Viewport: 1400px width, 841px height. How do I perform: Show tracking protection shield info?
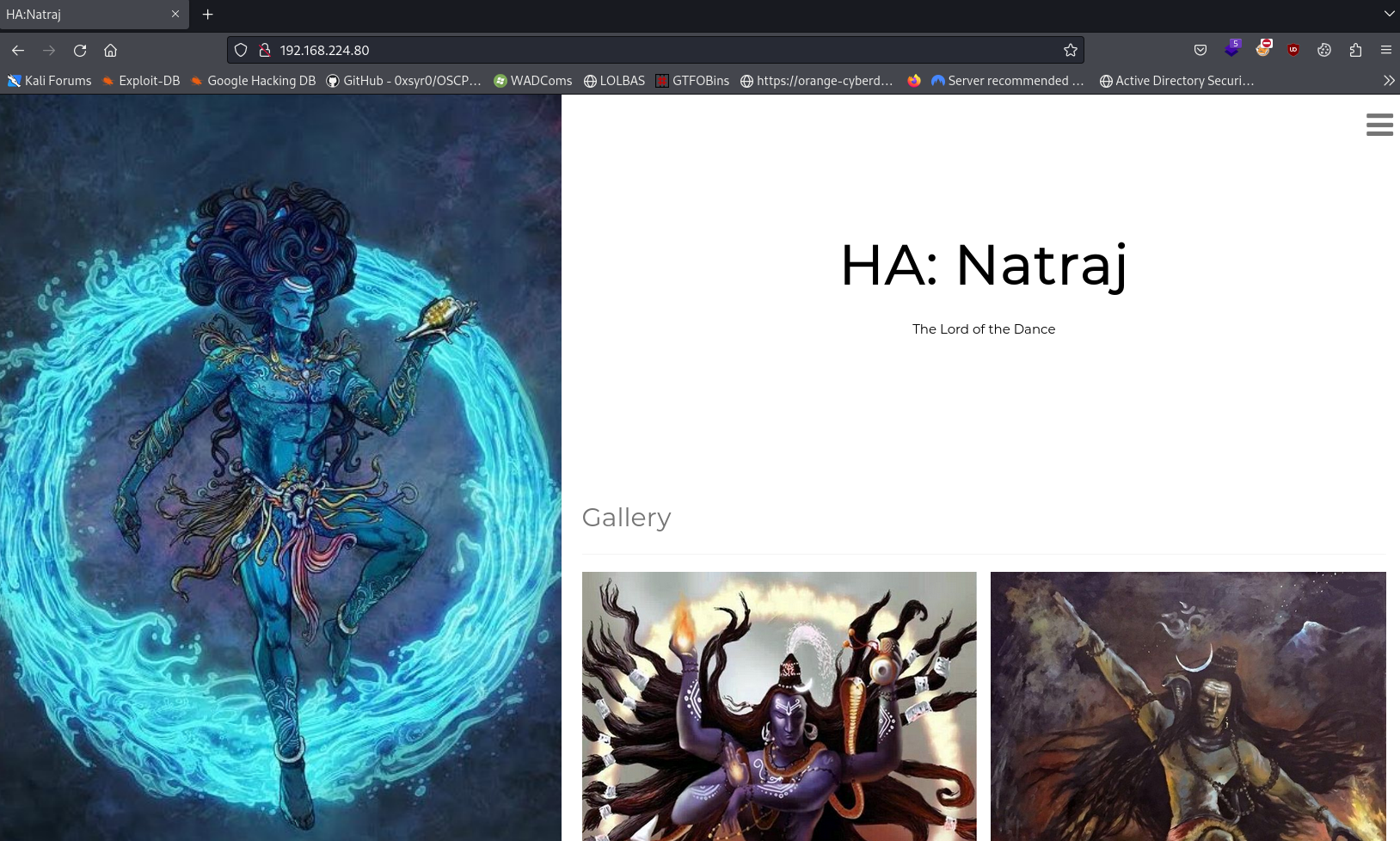[241, 50]
